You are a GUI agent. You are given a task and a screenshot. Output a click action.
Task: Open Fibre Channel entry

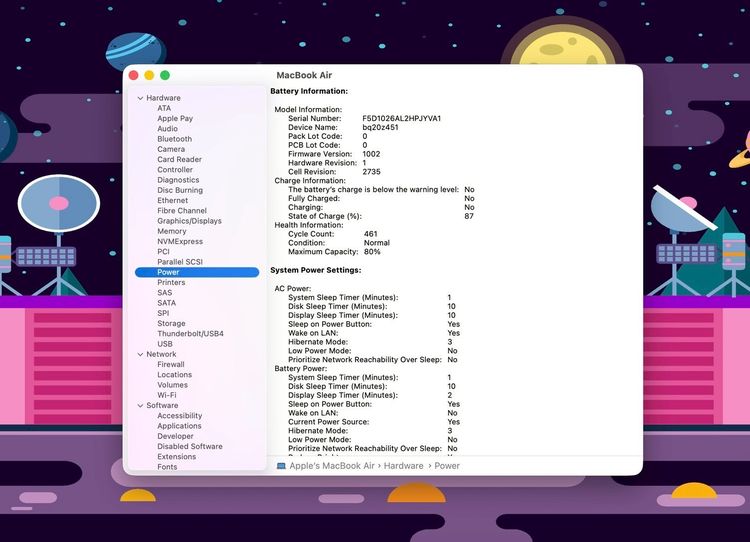182,210
